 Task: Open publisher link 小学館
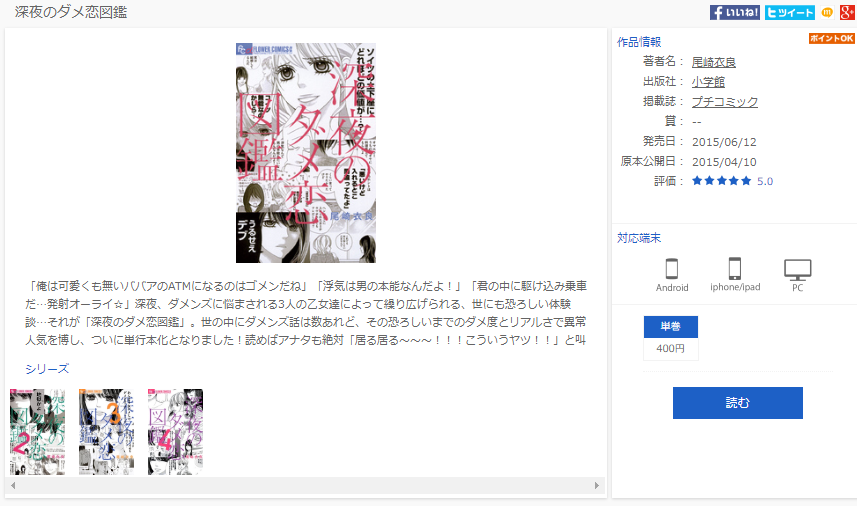(708, 82)
